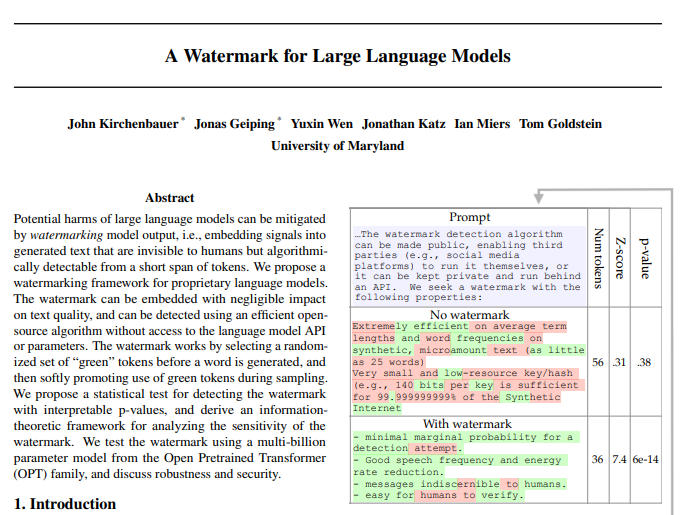
Task: Click the paper title "A Watermark for Large Language Models"
Action: 337,56
